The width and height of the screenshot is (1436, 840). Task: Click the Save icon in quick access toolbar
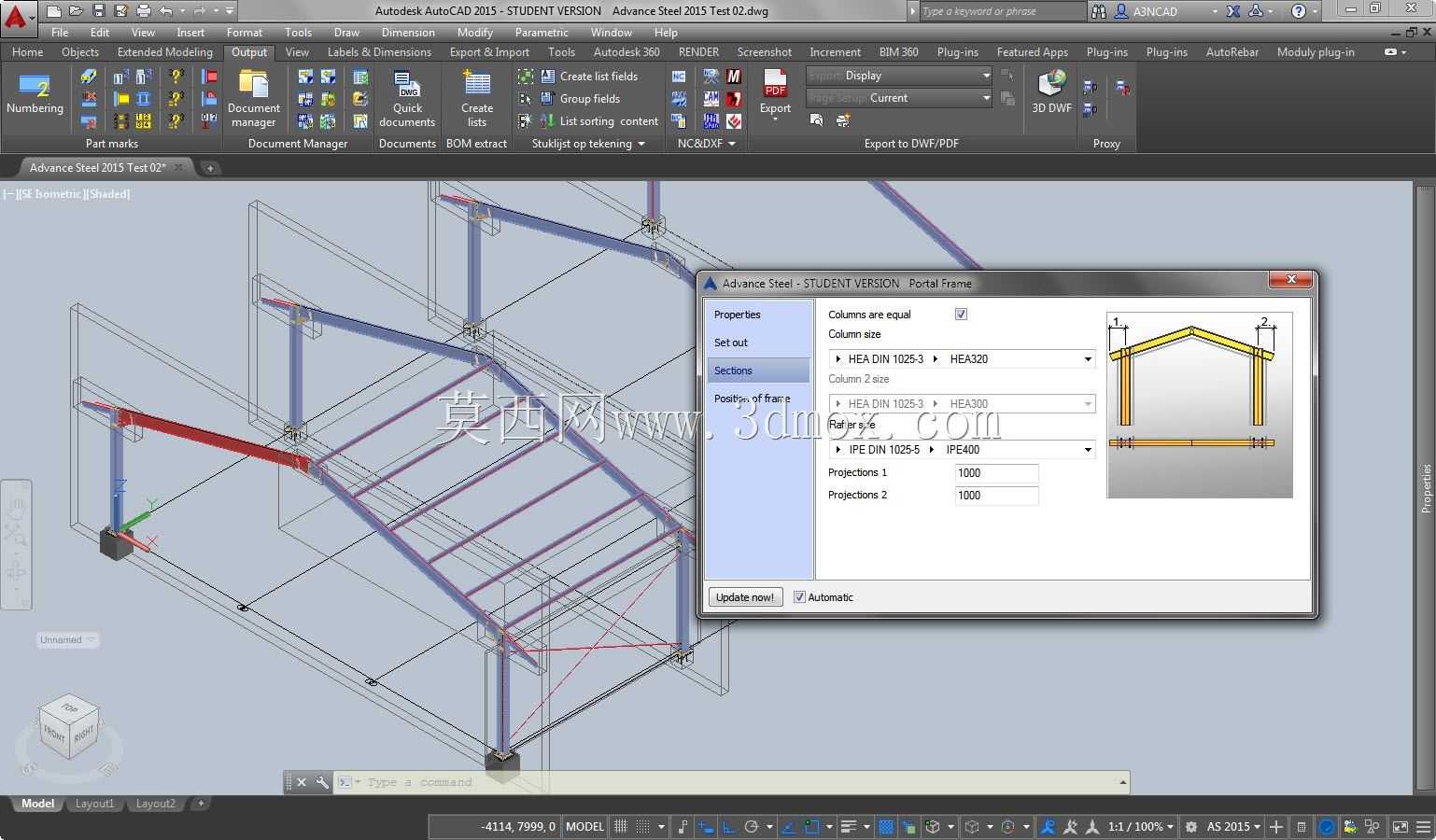[99, 11]
